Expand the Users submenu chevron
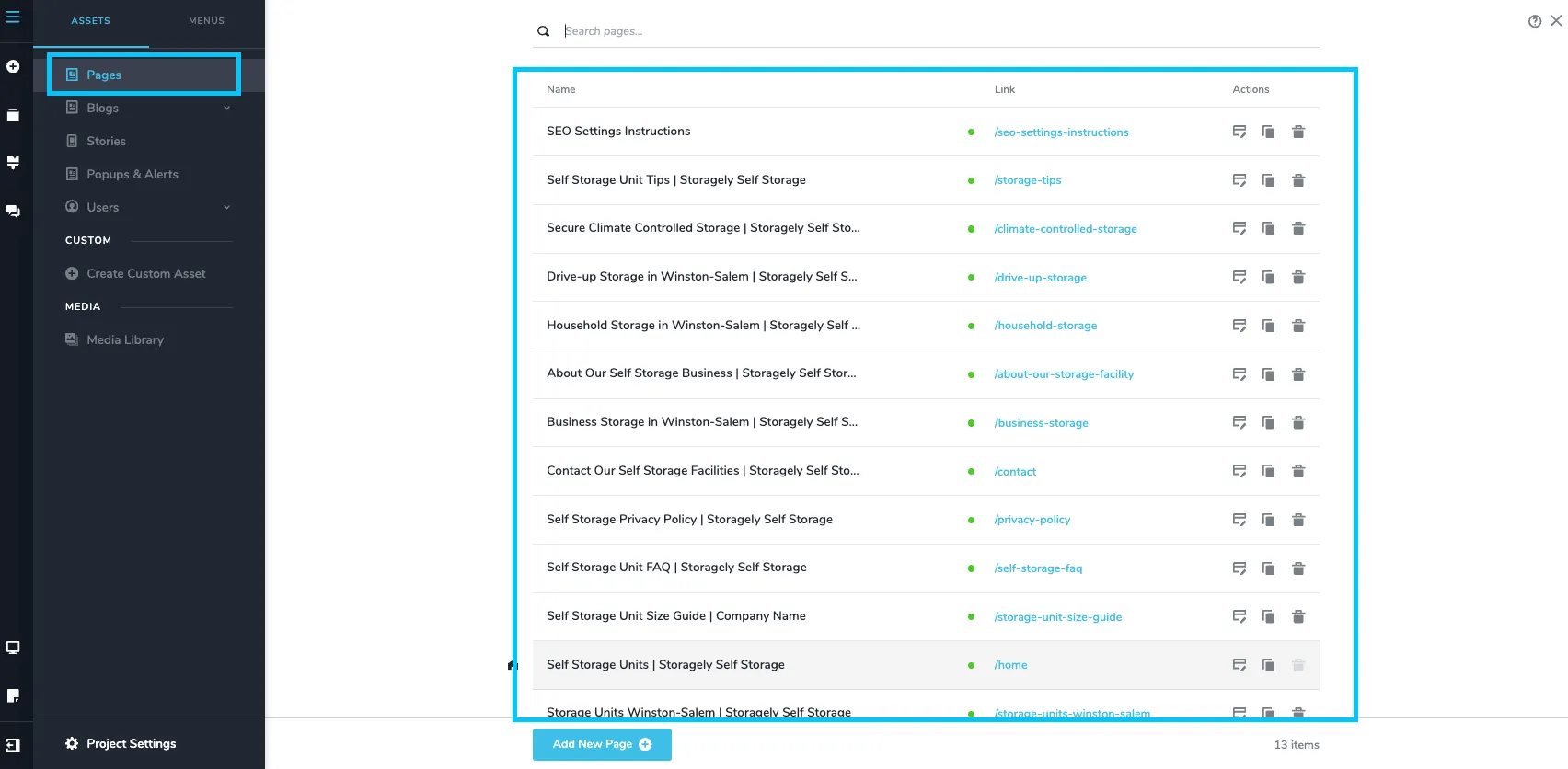1568x769 pixels. coord(226,207)
